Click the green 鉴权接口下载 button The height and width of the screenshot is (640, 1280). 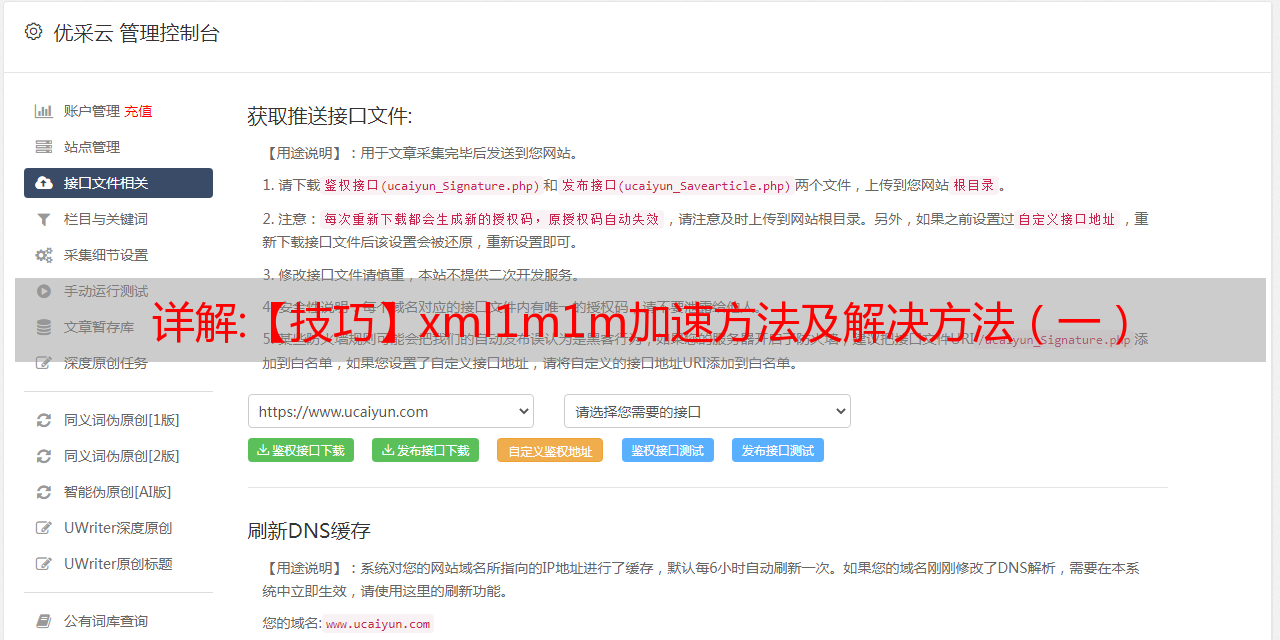click(301, 450)
